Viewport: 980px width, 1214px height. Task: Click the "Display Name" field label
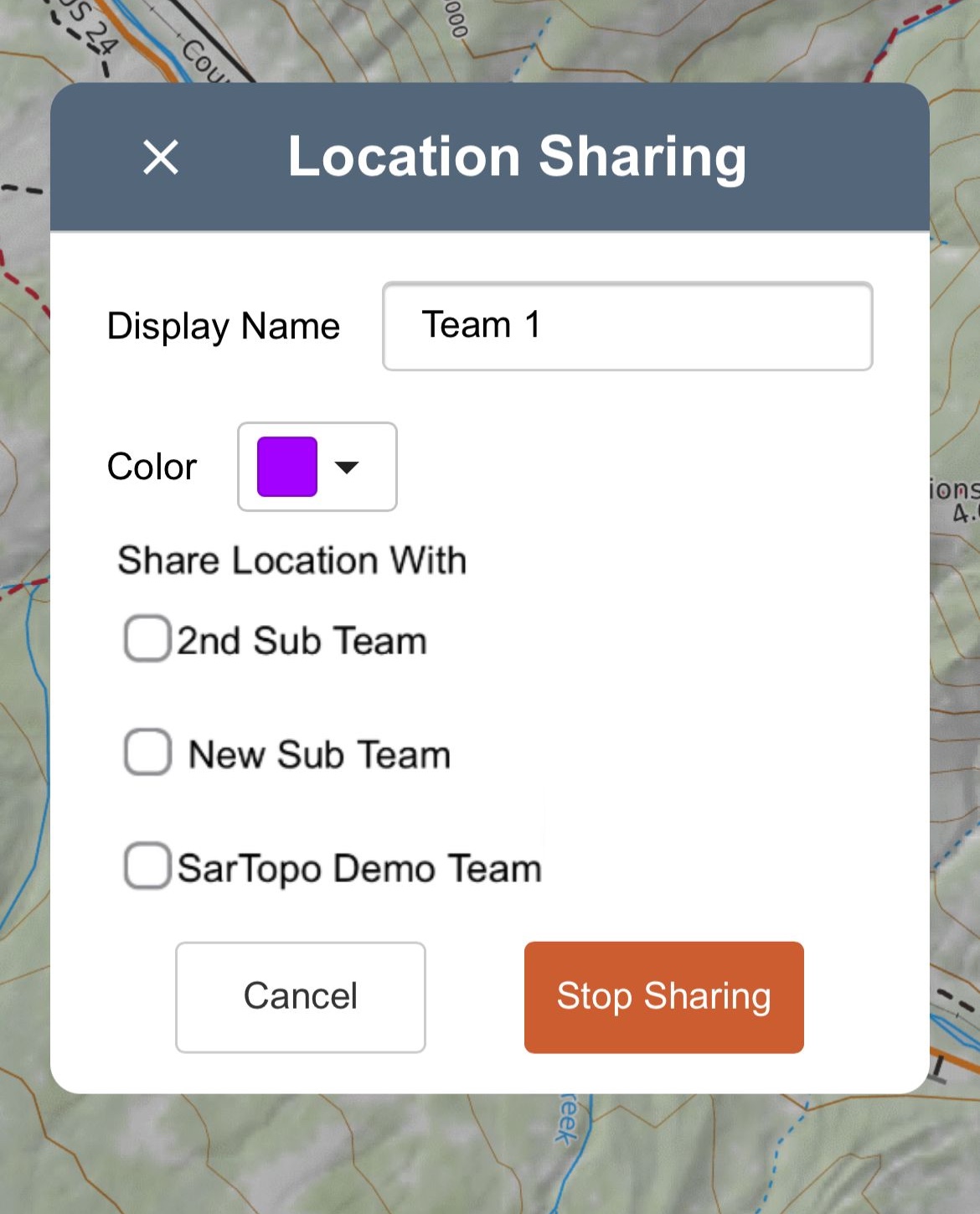(x=223, y=326)
